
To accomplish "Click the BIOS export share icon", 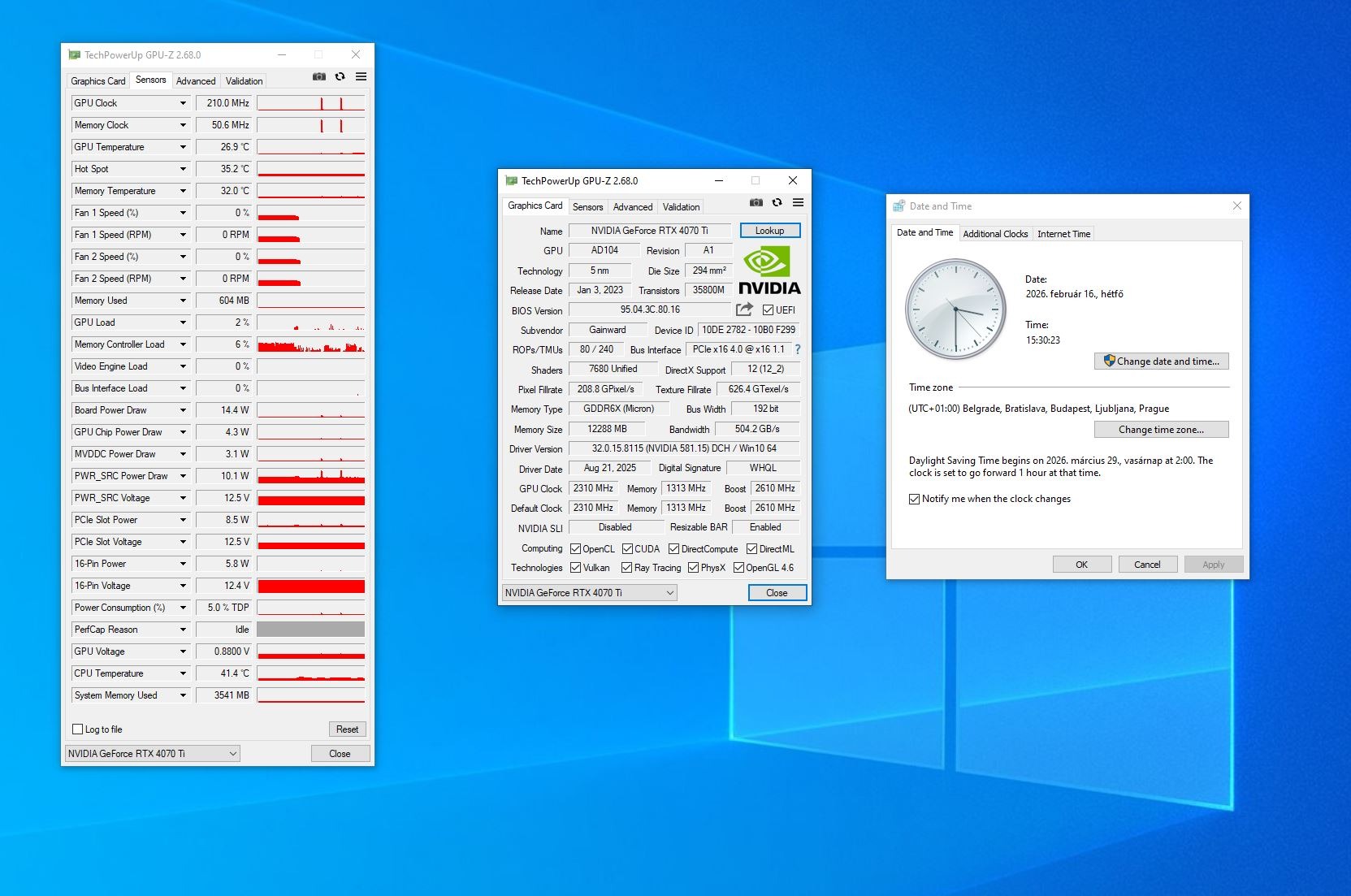I will pos(744,309).
